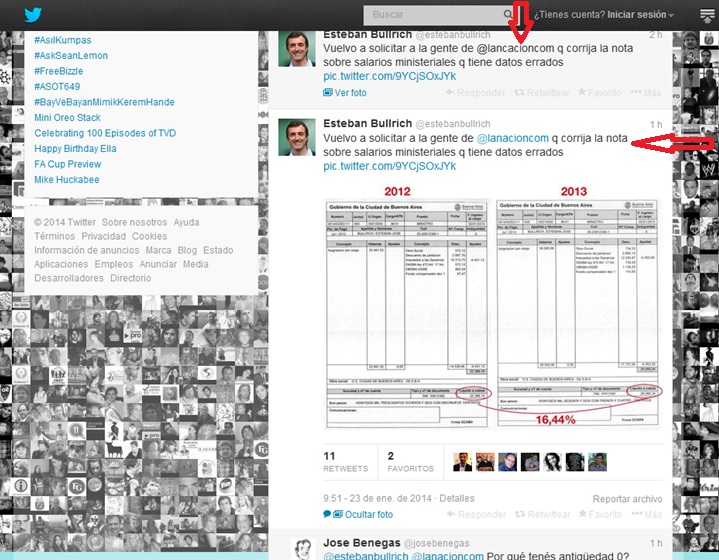Focus the Buscar search field
This screenshot has width=719, height=560.
click(x=436, y=15)
